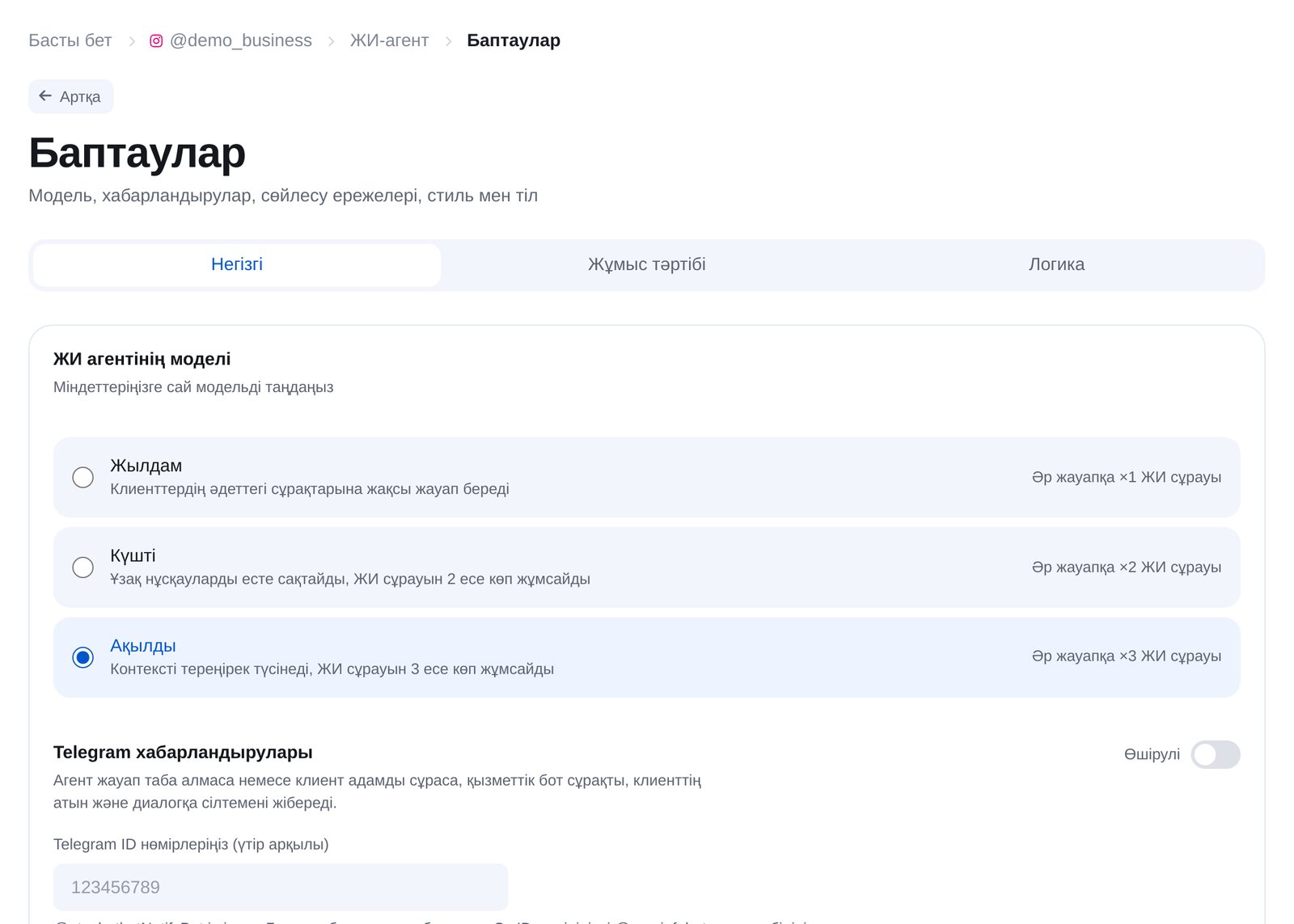This screenshot has width=1294, height=924.
Task: Click the Жылдам option title
Action: coord(146,466)
